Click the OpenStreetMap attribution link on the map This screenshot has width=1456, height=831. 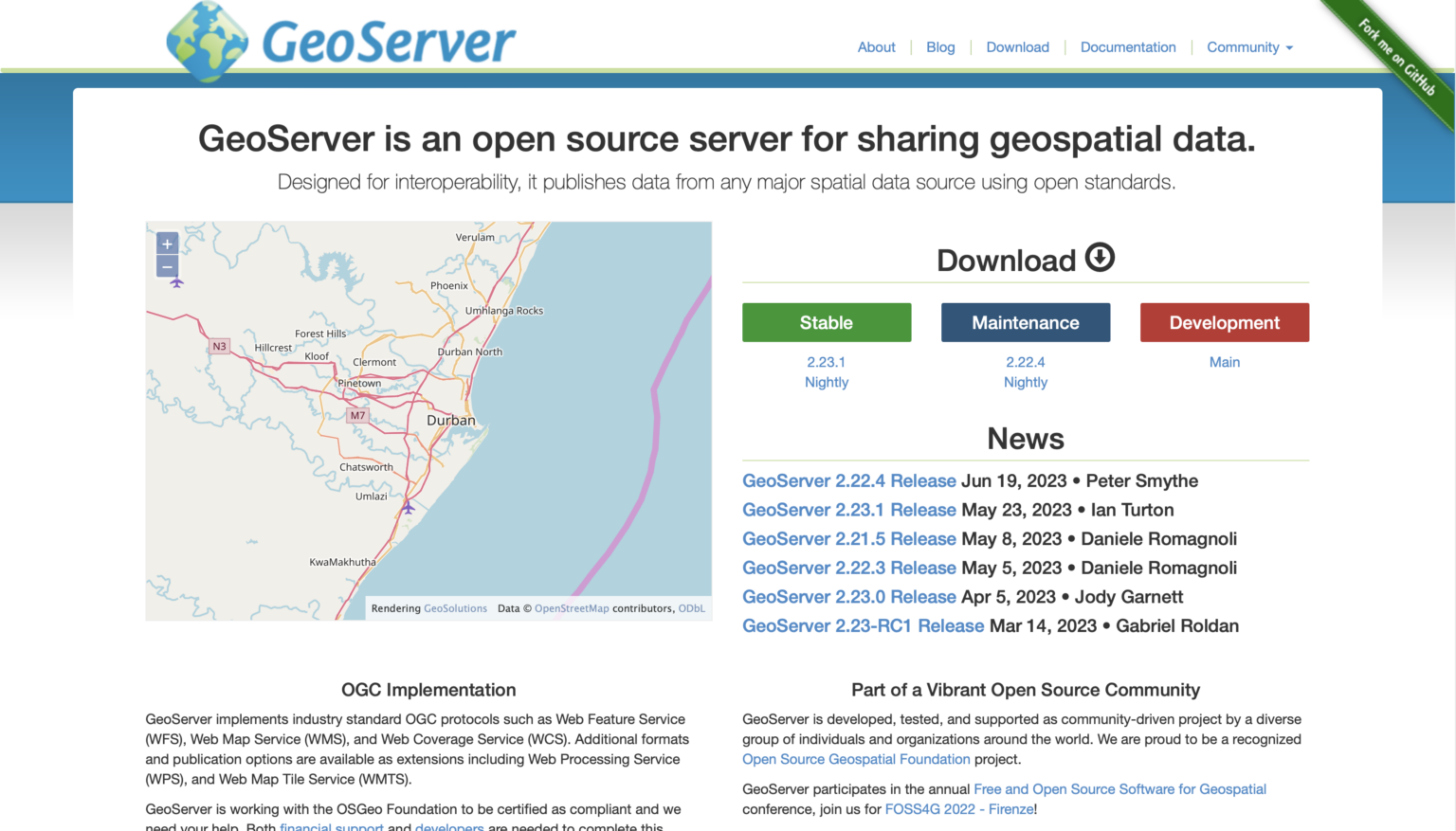pyautogui.click(x=572, y=608)
